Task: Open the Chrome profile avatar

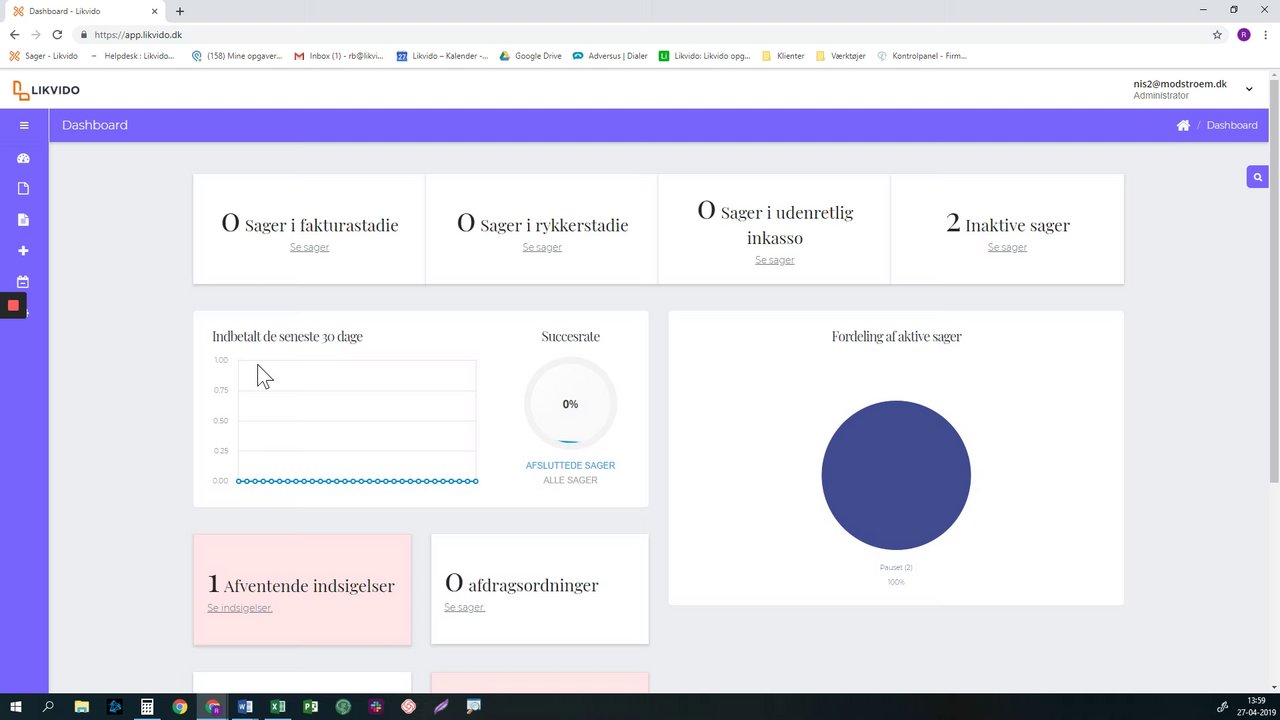Action: pyautogui.click(x=1244, y=34)
